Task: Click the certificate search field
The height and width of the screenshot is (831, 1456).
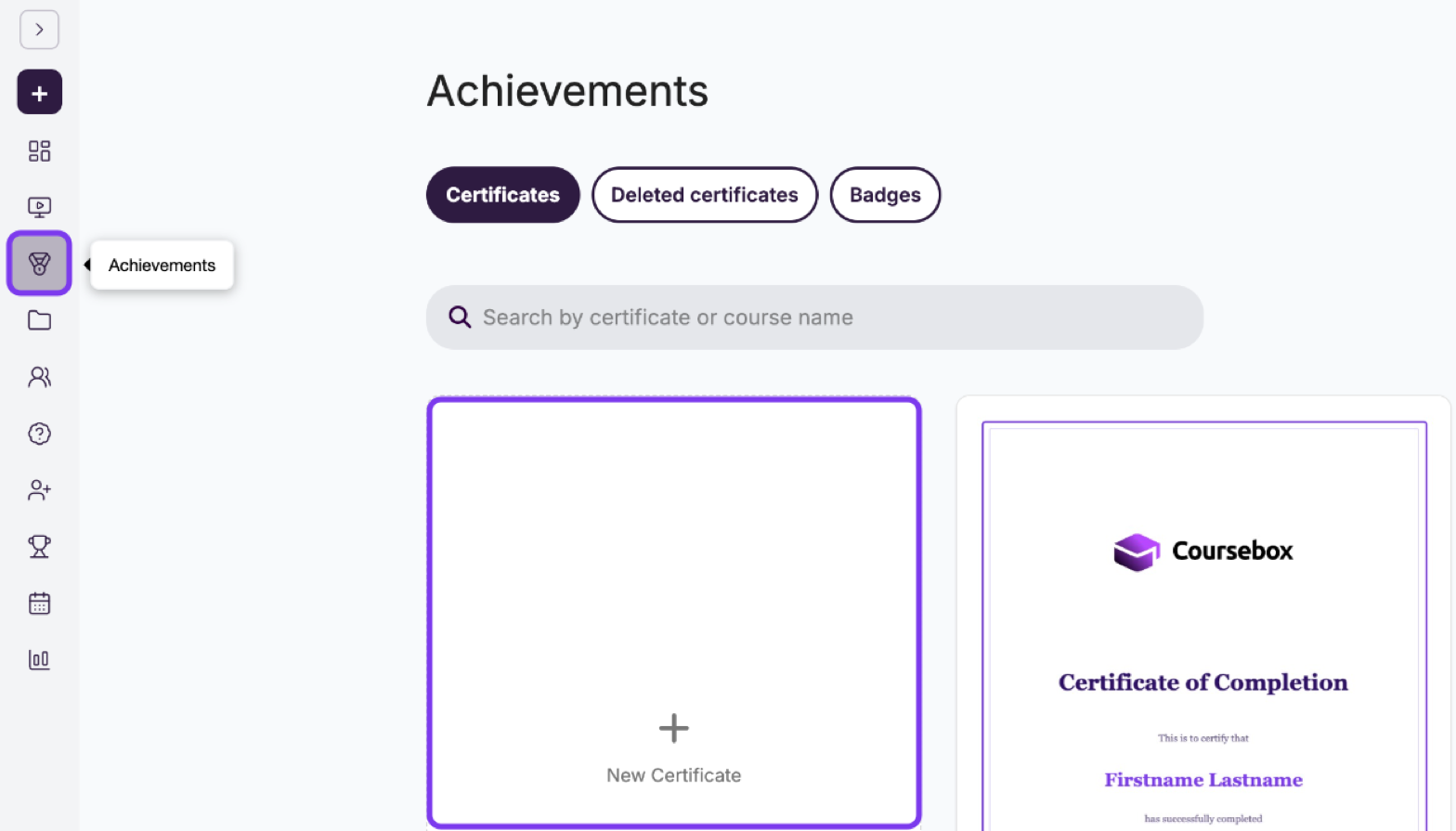Action: pos(814,318)
